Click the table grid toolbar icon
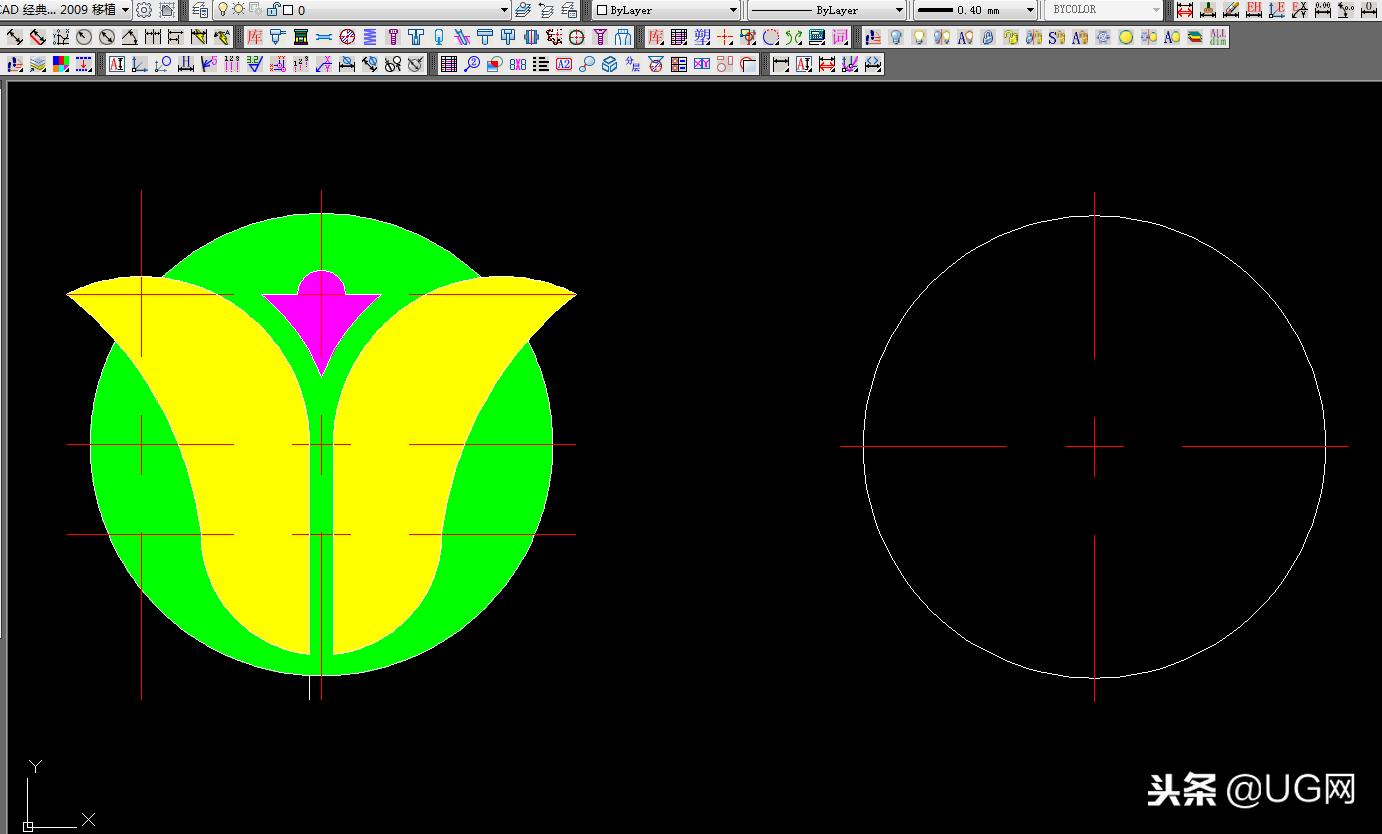 [x=449, y=65]
